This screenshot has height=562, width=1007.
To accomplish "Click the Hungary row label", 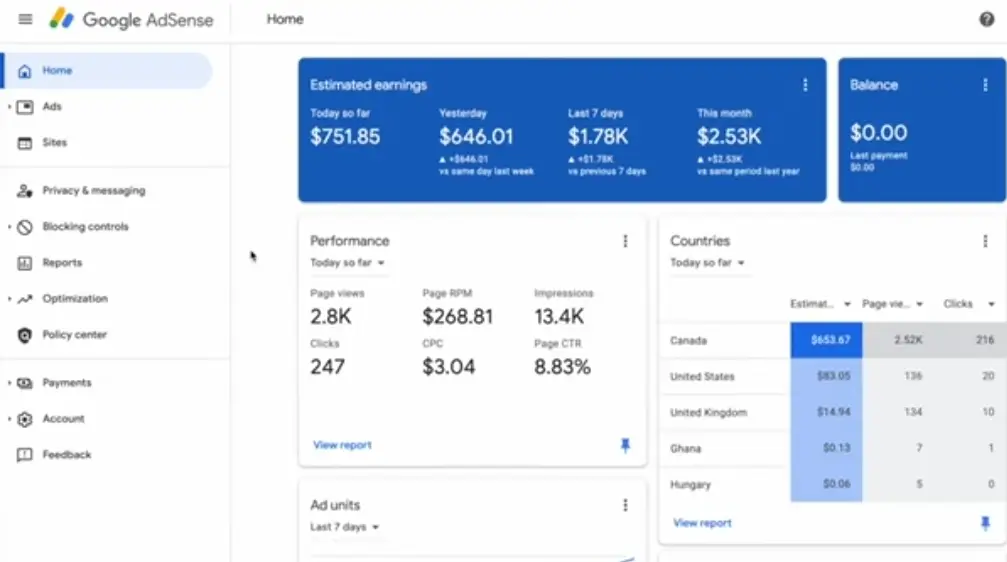I will pyautogui.click(x=690, y=484).
